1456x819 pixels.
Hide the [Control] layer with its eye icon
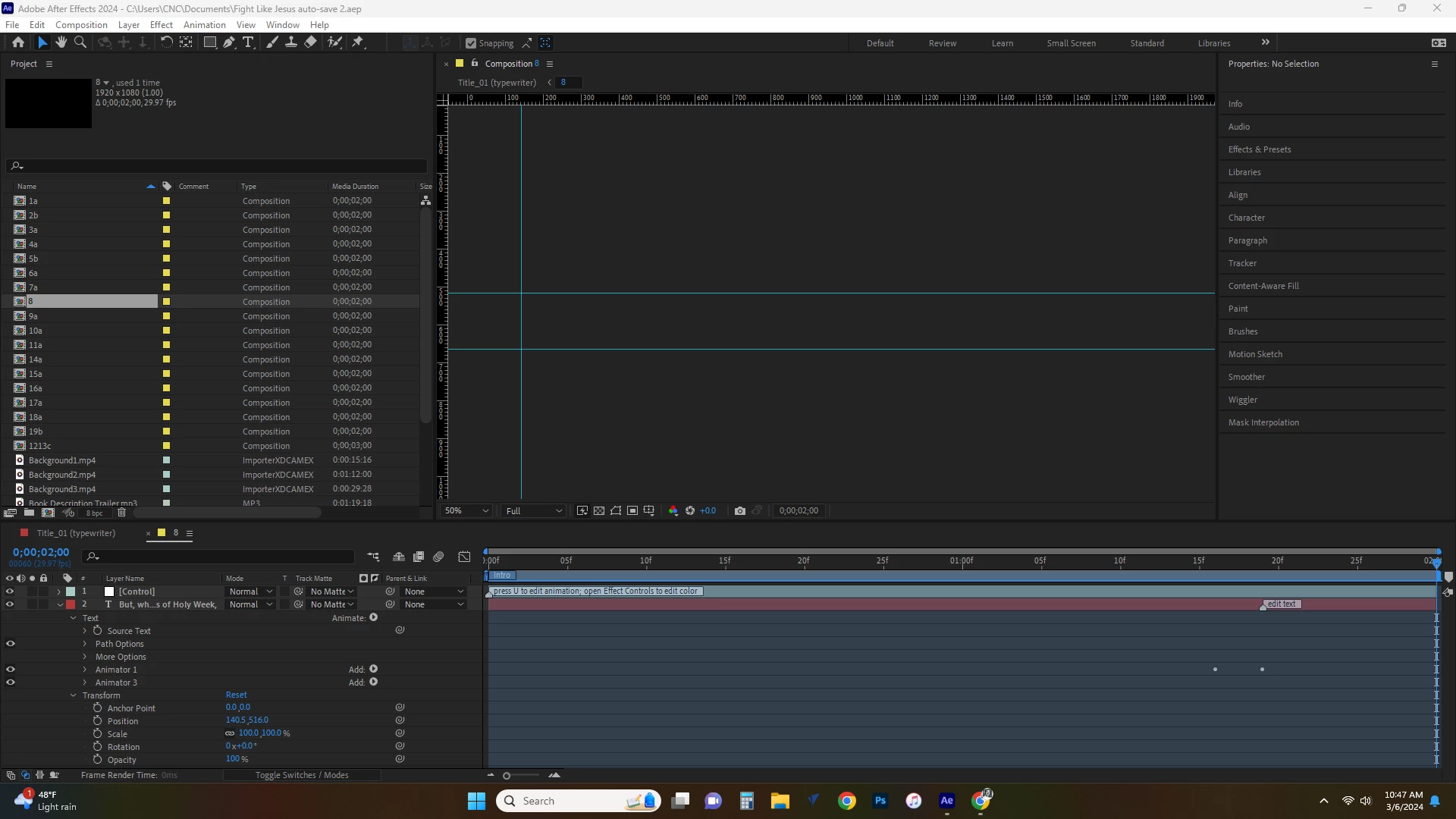pyautogui.click(x=10, y=591)
